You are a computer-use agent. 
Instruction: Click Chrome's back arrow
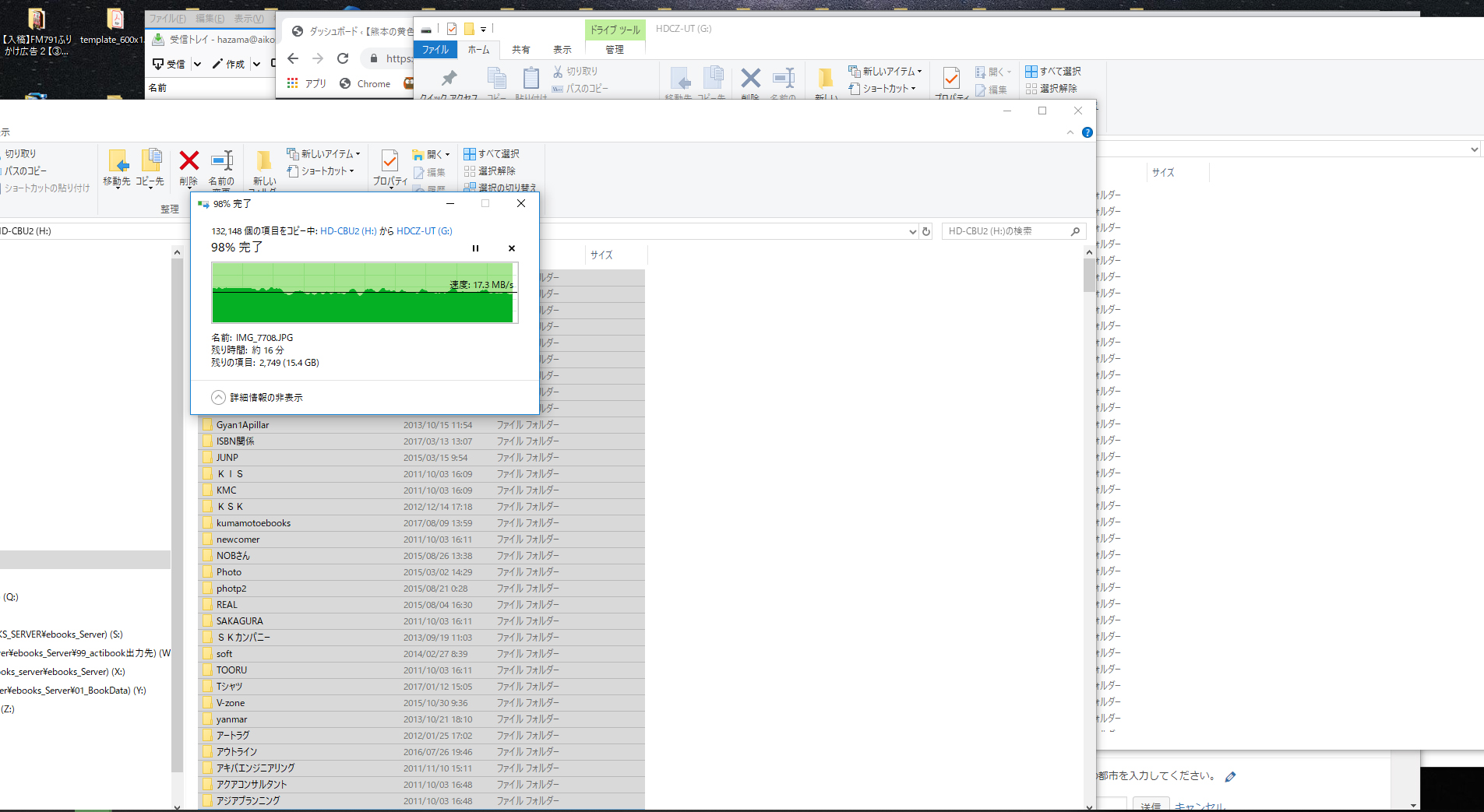coord(293,58)
